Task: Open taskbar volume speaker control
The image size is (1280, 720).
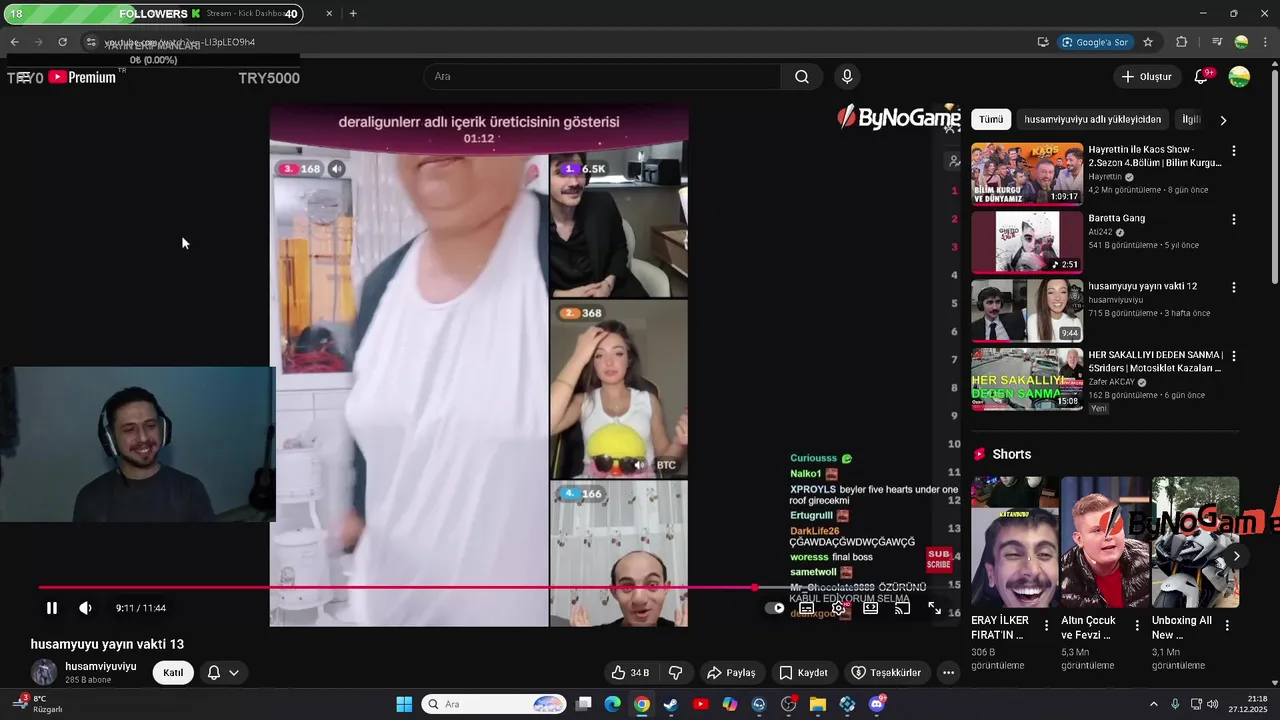Action: click(1213, 704)
